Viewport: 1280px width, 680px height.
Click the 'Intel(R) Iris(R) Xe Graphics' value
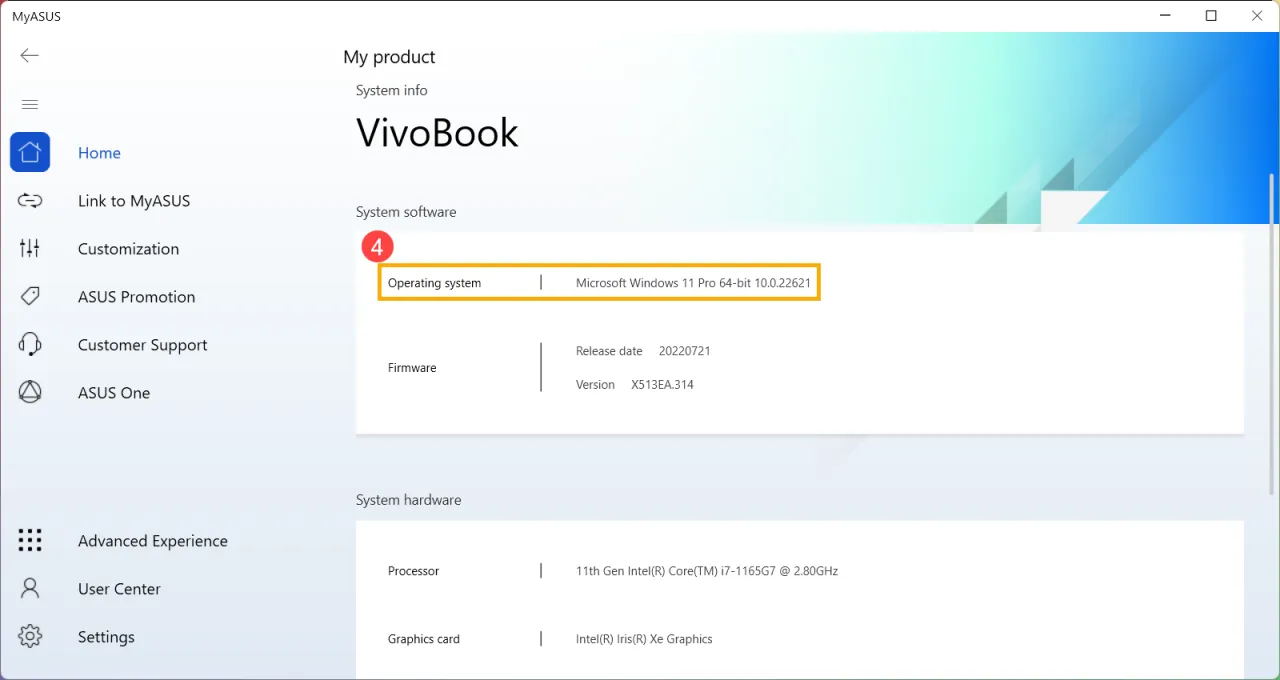[x=644, y=639]
